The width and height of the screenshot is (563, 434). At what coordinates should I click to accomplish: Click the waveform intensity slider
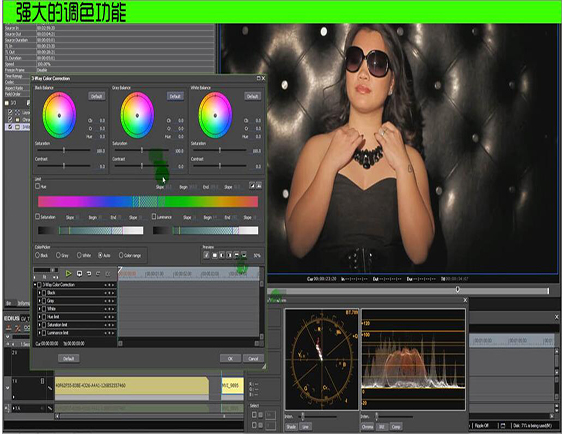click(x=376, y=416)
